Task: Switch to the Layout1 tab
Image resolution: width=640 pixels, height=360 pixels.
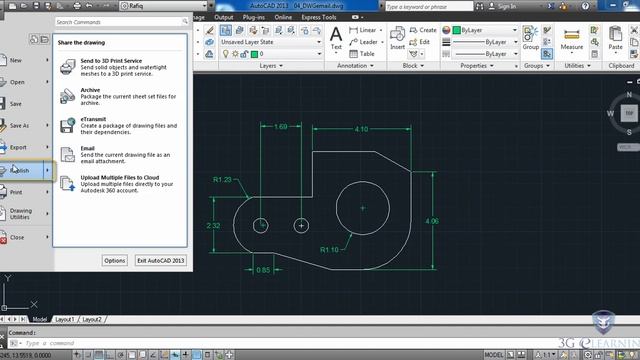Action: 64,319
